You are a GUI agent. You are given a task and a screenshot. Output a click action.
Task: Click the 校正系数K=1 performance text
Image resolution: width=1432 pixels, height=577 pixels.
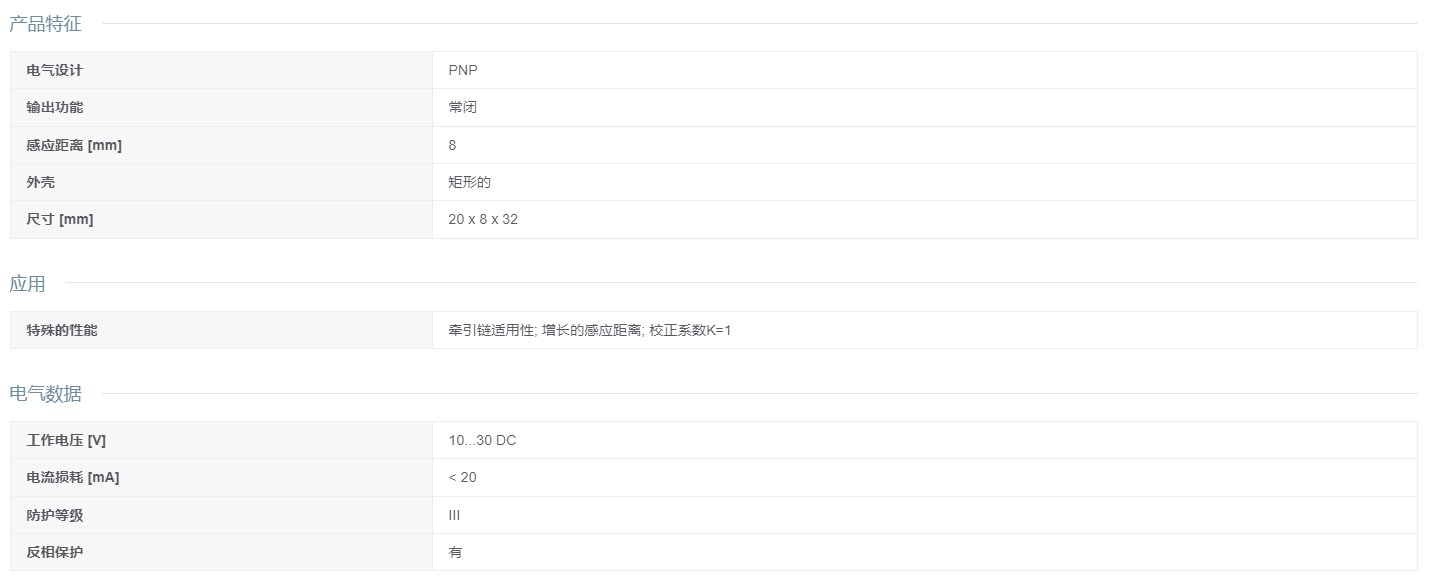[690, 330]
